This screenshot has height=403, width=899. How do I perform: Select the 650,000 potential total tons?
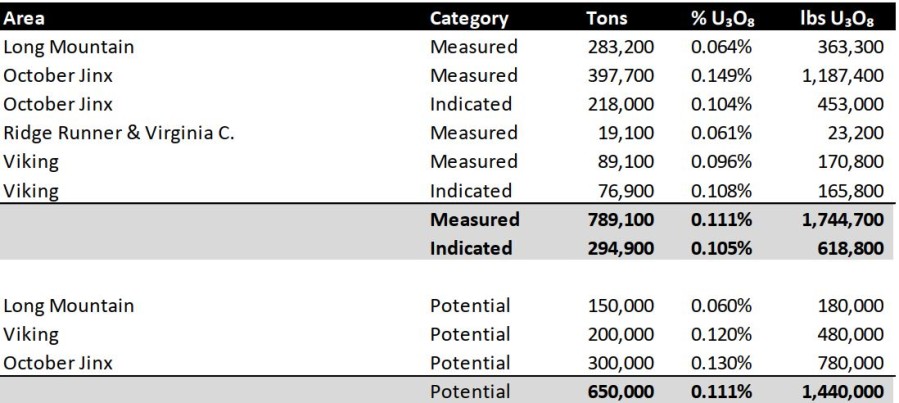point(620,392)
